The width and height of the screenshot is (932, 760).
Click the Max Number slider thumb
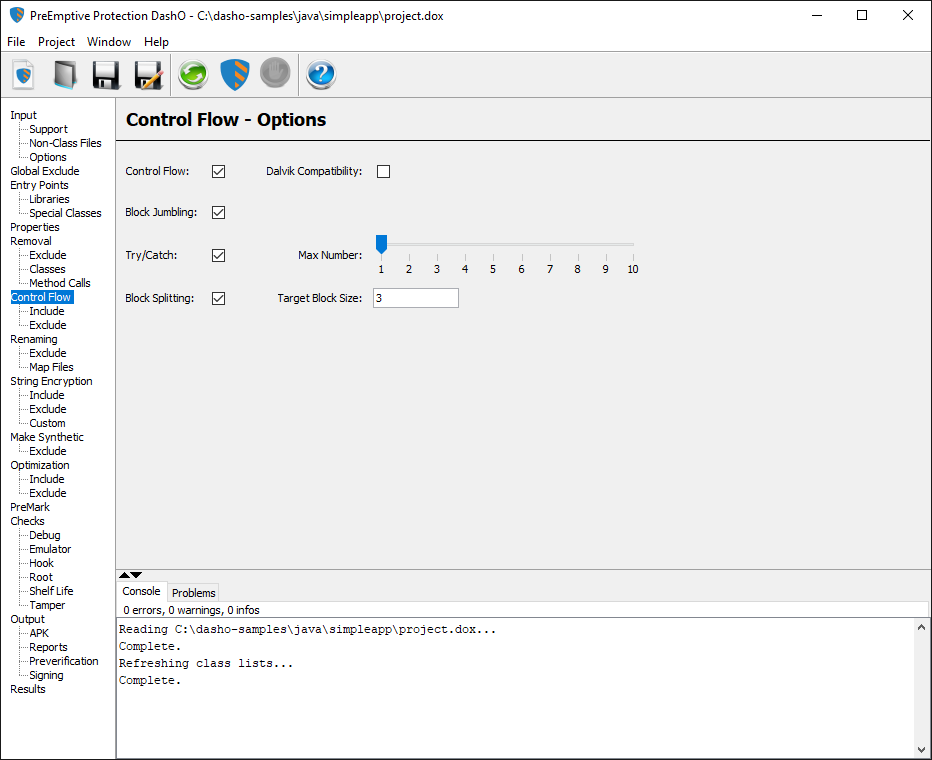click(x=382, y=244)
